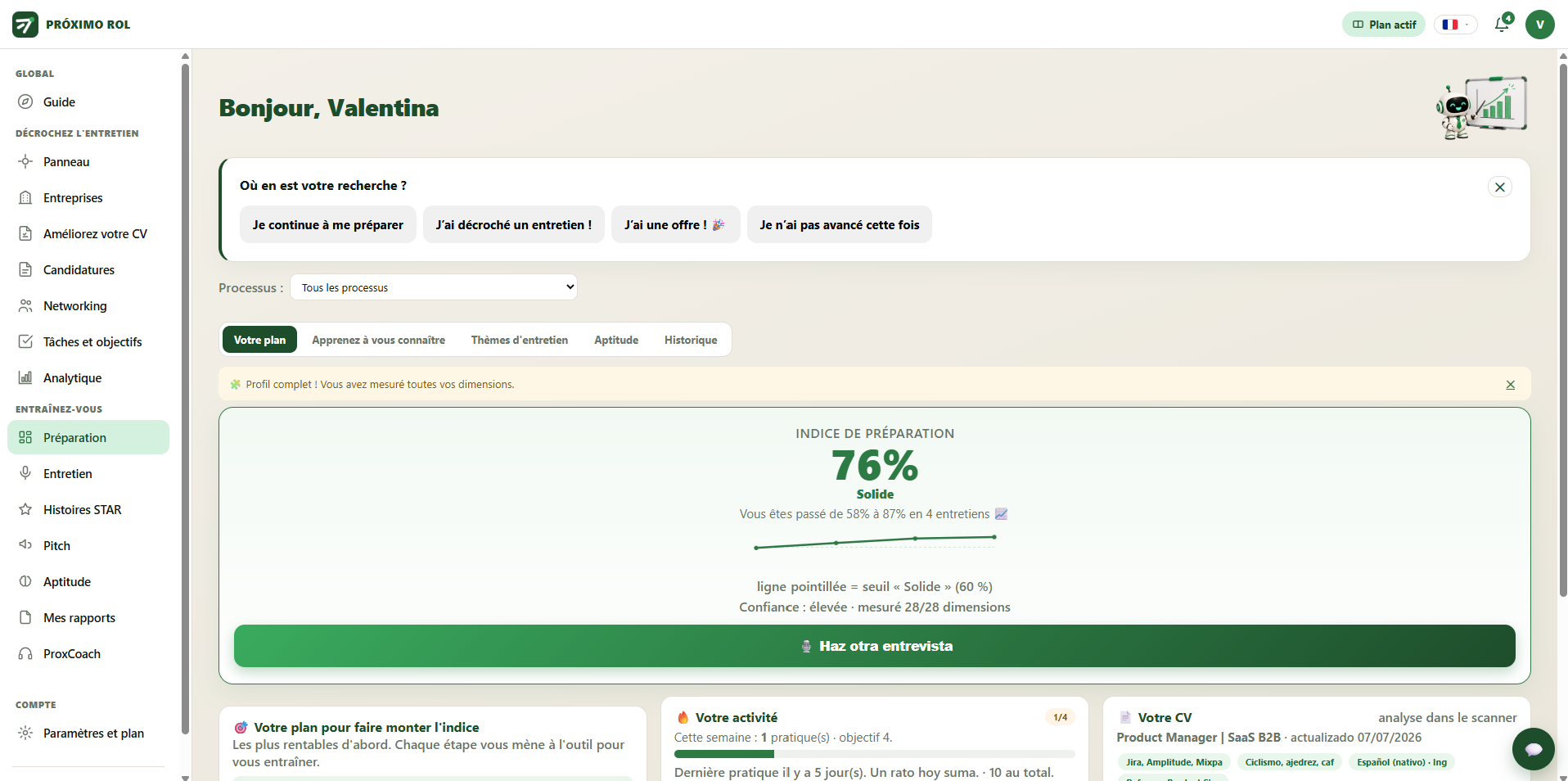Open the user avatar V menu
Screen dimensions: 1568x781
pyautogui.click(x=1539, y=25)
